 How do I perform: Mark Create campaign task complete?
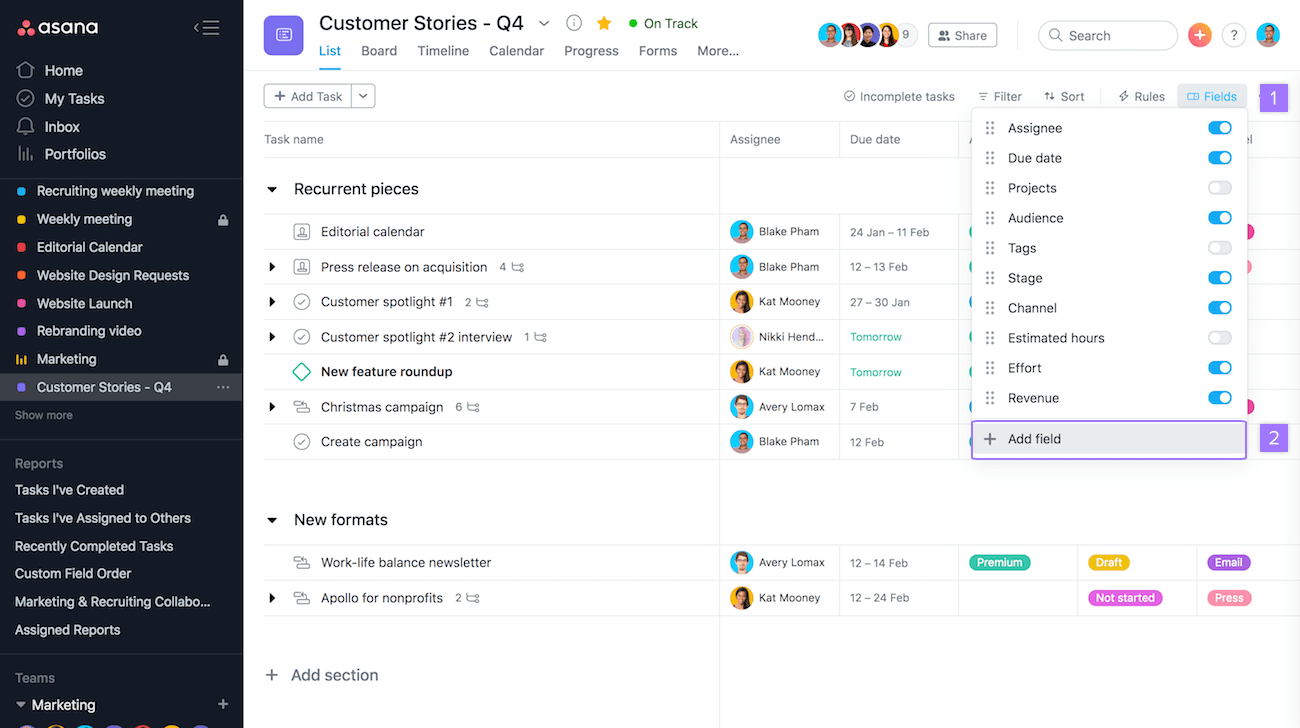[302, 442]
